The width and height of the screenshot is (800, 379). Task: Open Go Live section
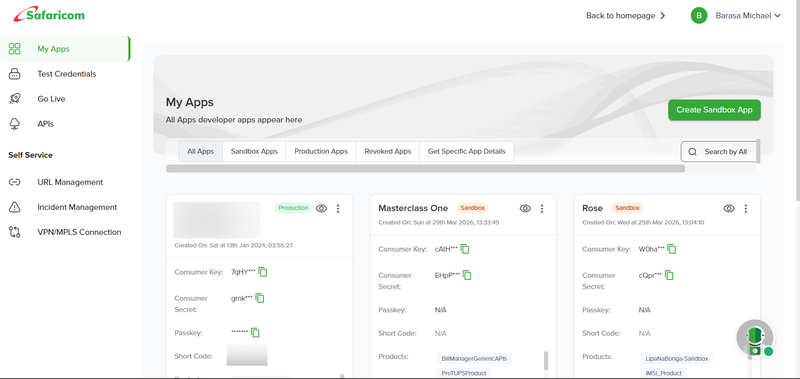coord(51,99)
